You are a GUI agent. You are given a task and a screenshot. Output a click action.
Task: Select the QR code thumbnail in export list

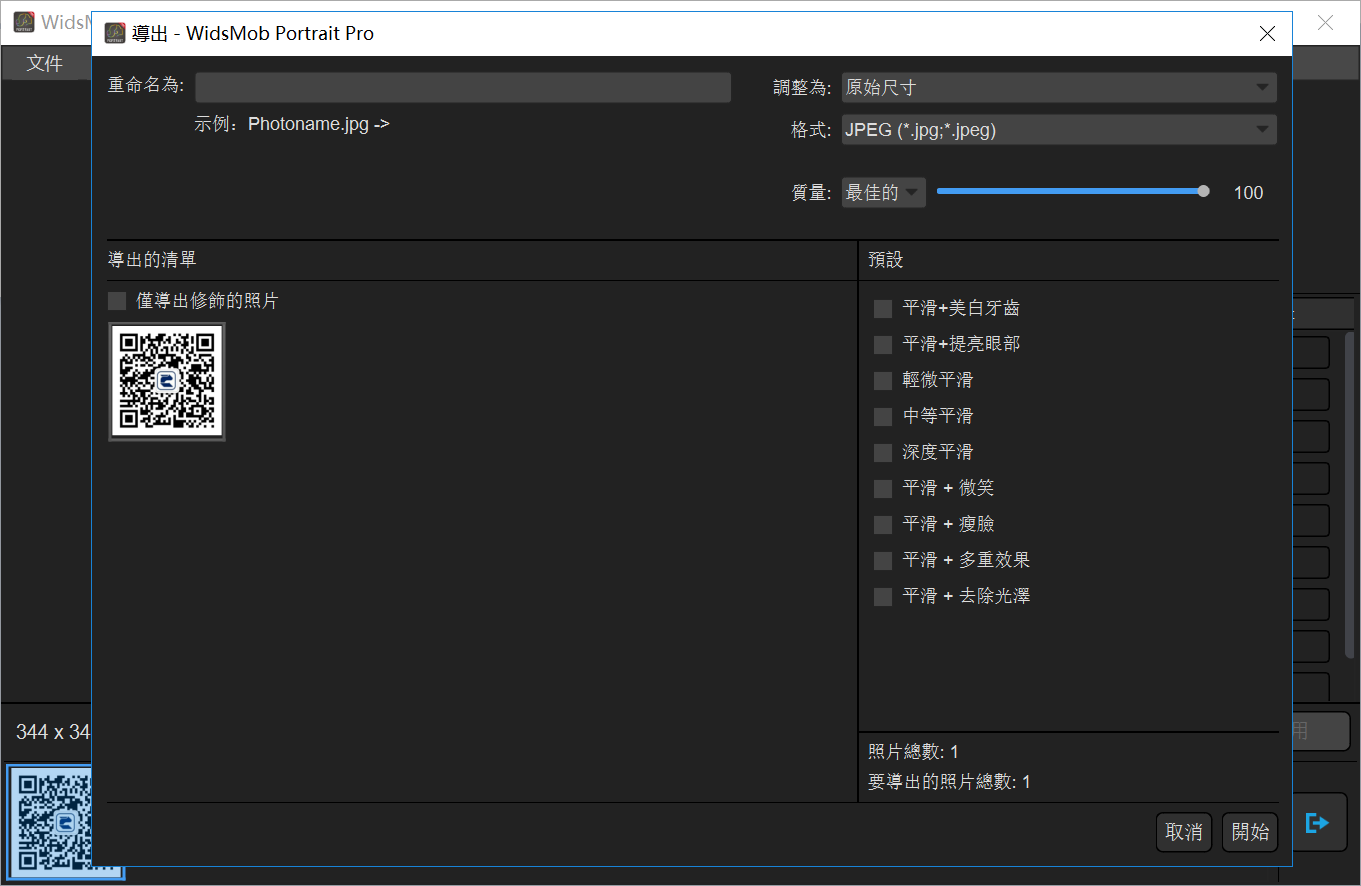167,381
